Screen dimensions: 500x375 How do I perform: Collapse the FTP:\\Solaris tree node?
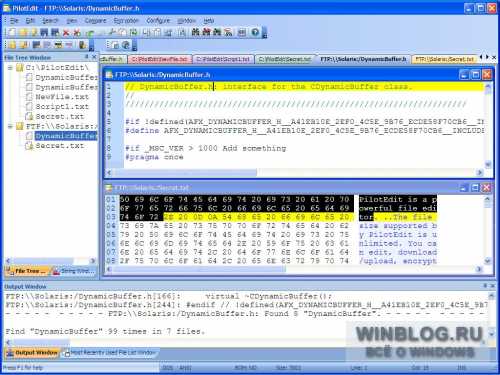10,126
